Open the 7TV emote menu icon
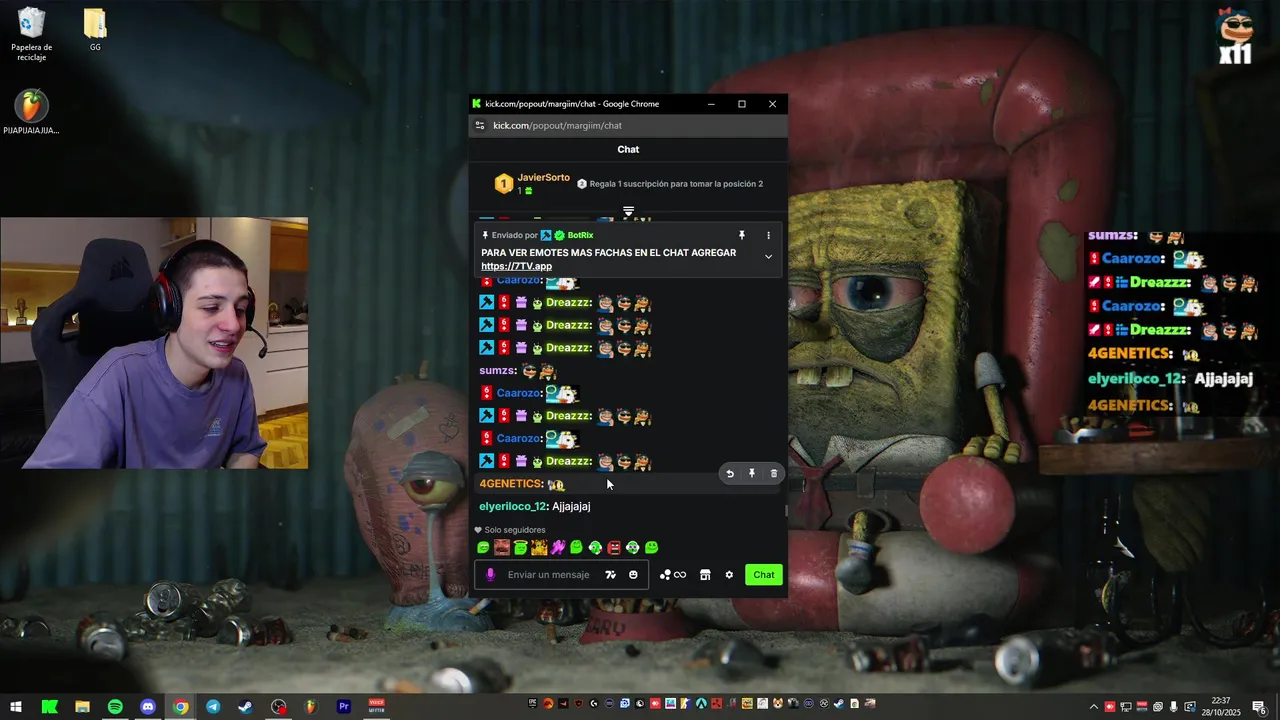Screen dimensions: 1280x720 (x=611, y=575)
